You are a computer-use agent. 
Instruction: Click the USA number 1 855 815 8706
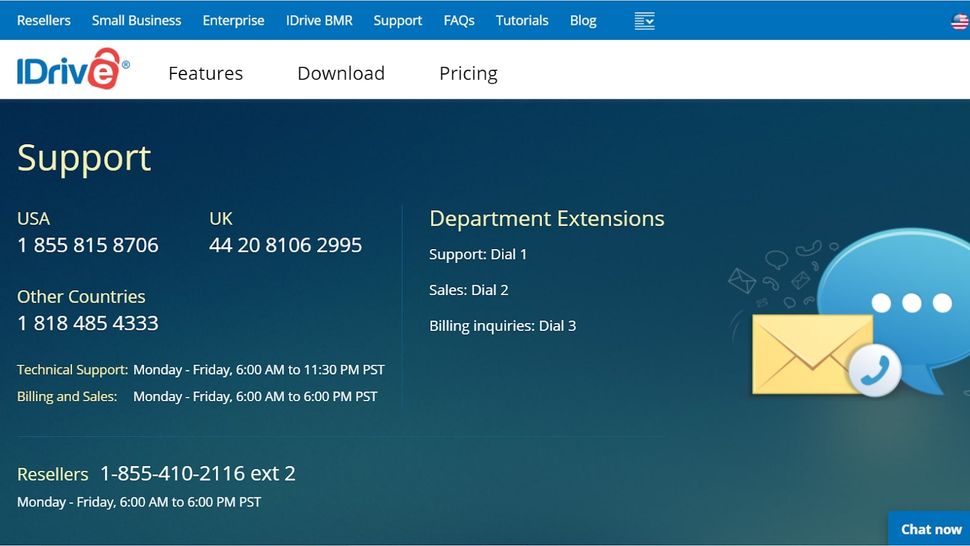(88, 245)
